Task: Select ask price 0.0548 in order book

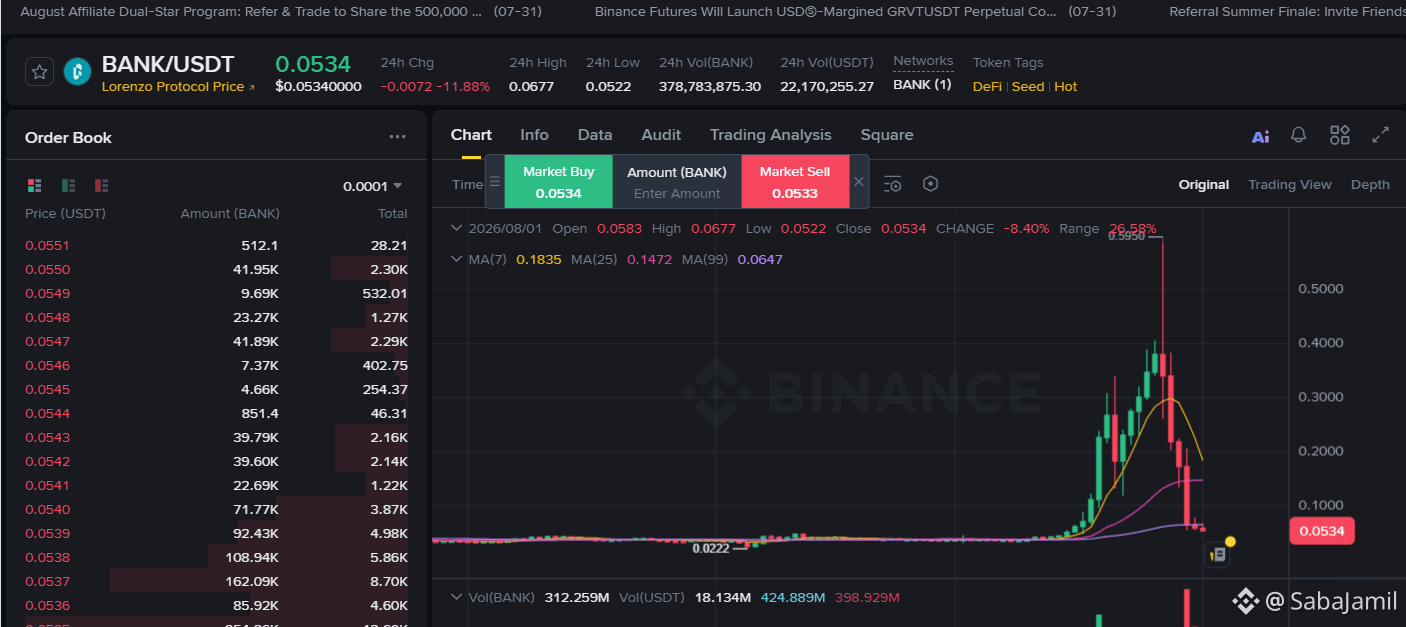Action: pos(47,317)
